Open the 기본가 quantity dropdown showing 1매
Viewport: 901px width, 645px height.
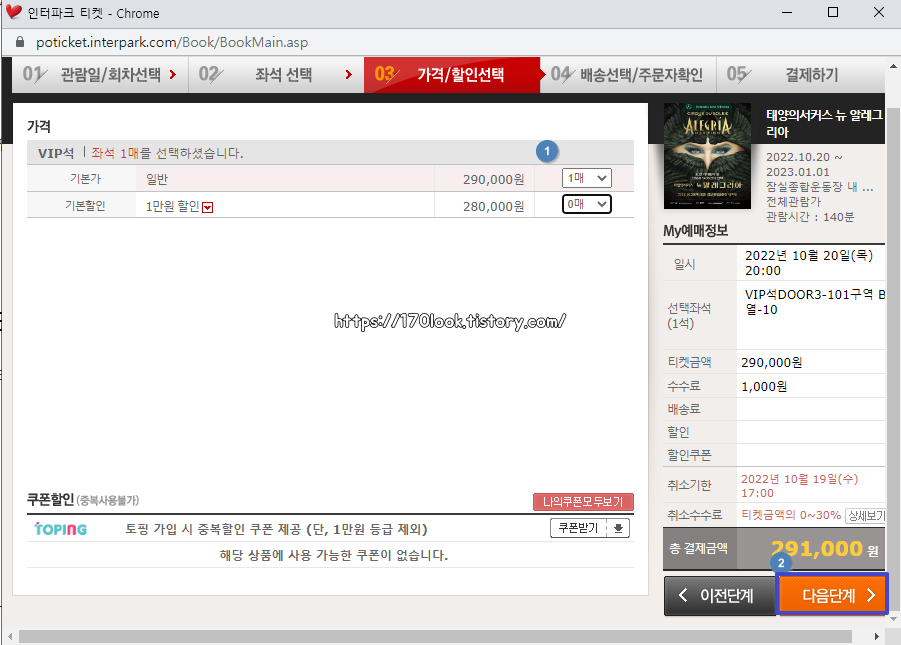click(586, 177)
